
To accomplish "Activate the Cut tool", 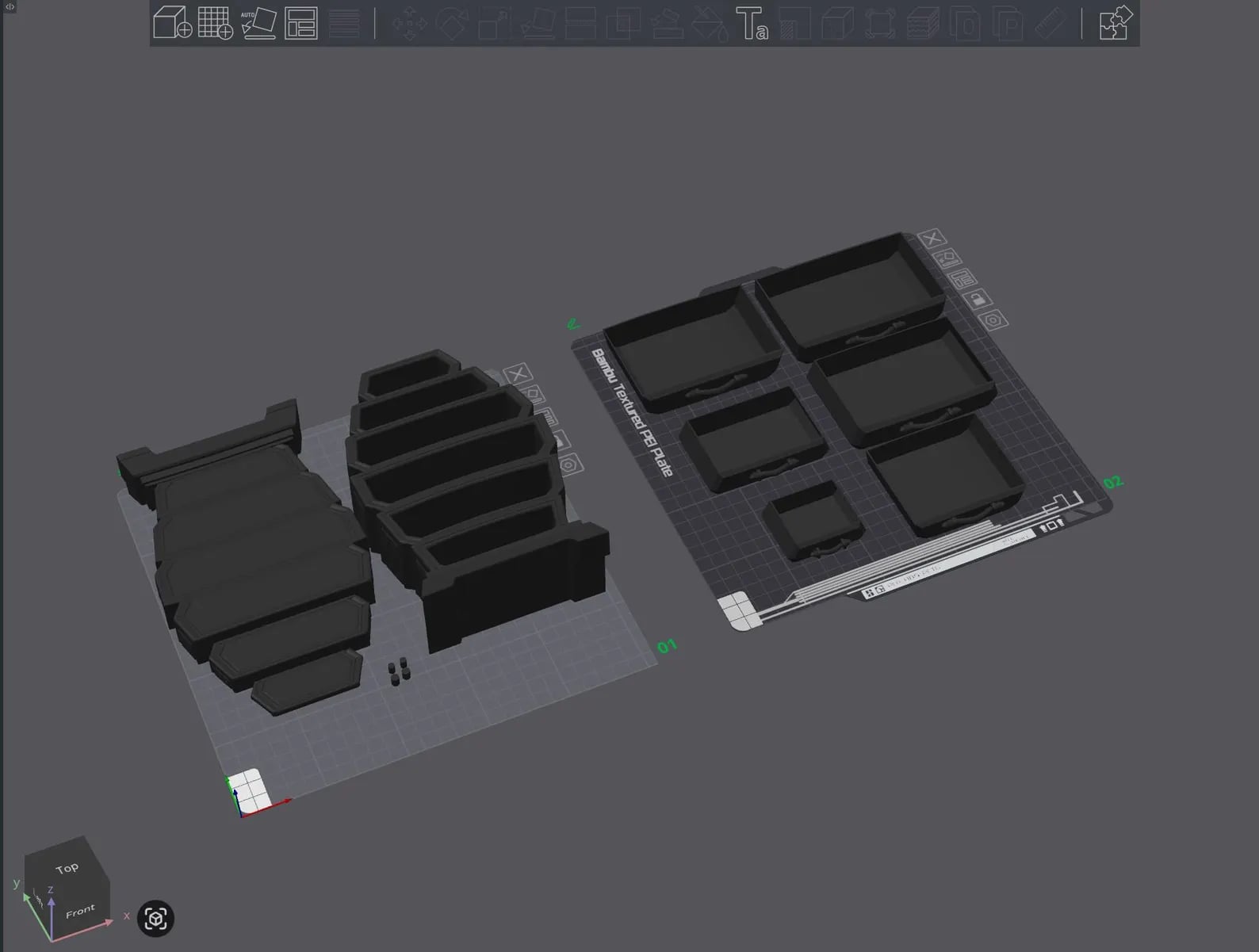I will (580, 23).
